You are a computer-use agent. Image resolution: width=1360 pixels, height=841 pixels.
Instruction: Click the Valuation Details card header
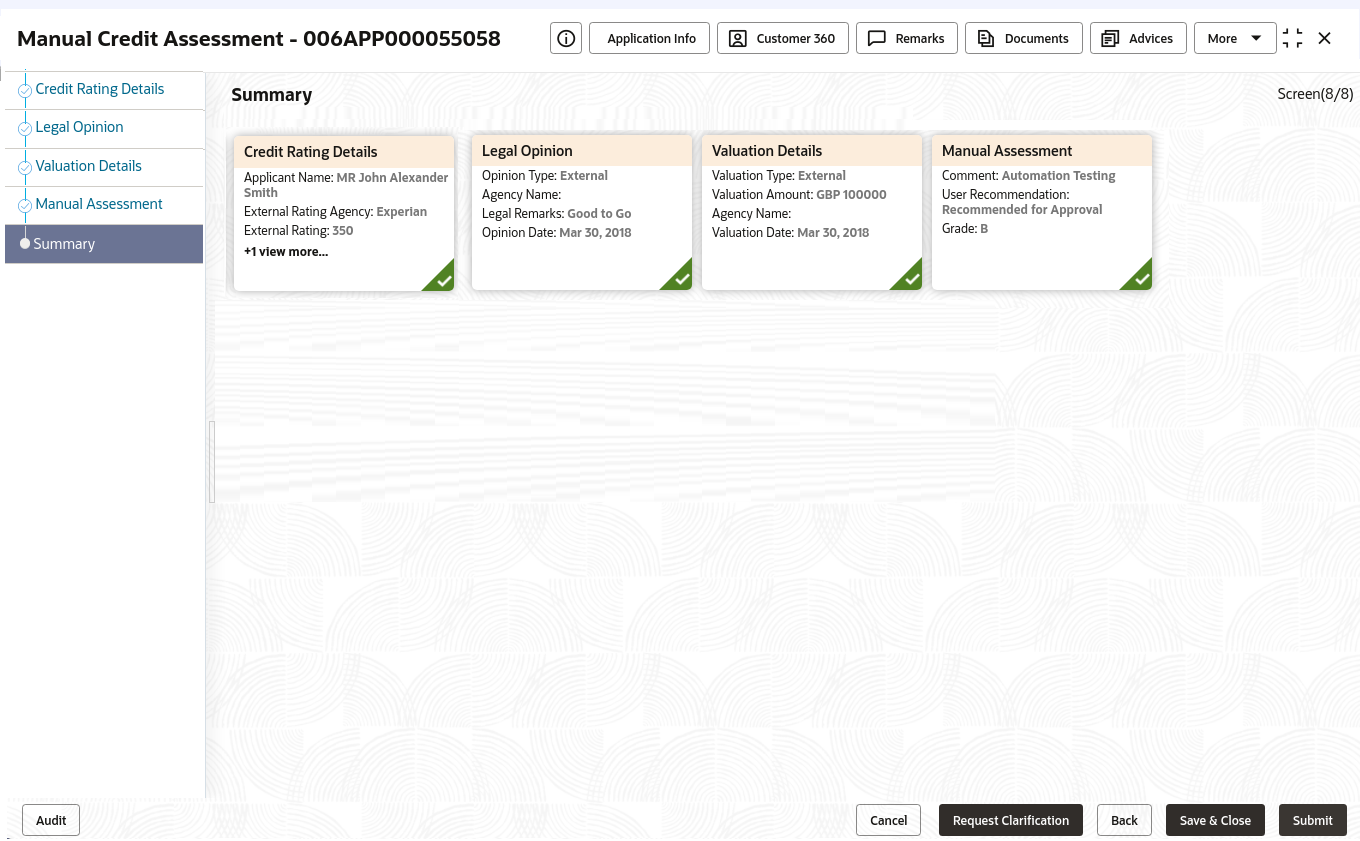tap(812, 151)
